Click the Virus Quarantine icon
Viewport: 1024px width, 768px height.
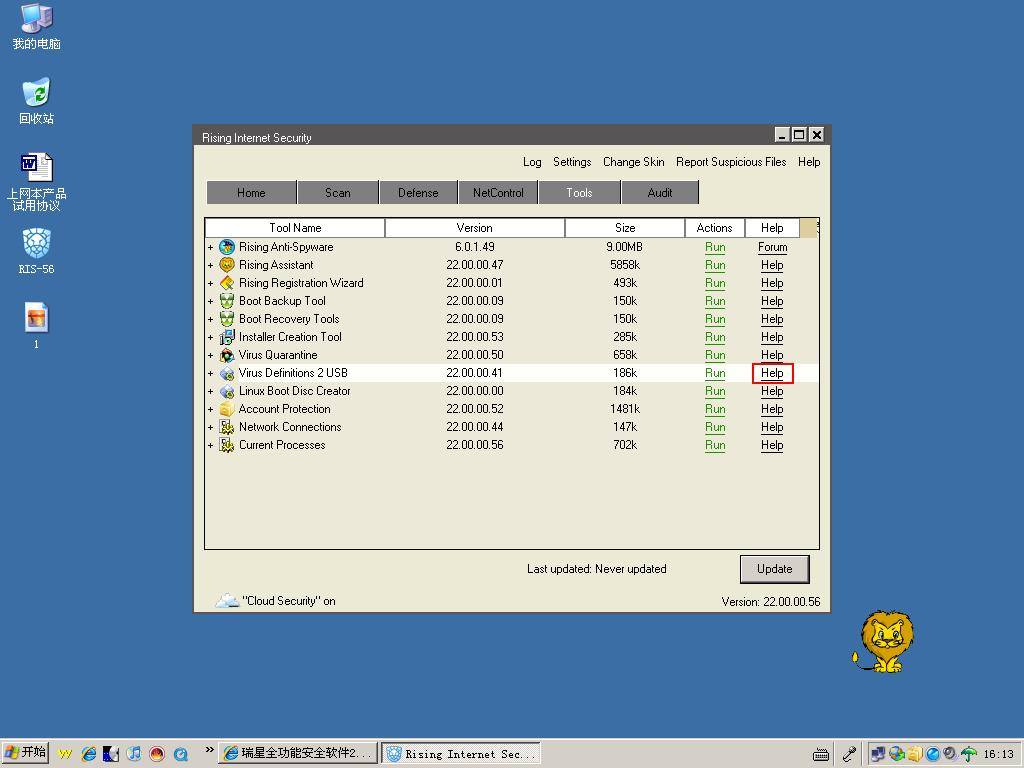(227, 355)
